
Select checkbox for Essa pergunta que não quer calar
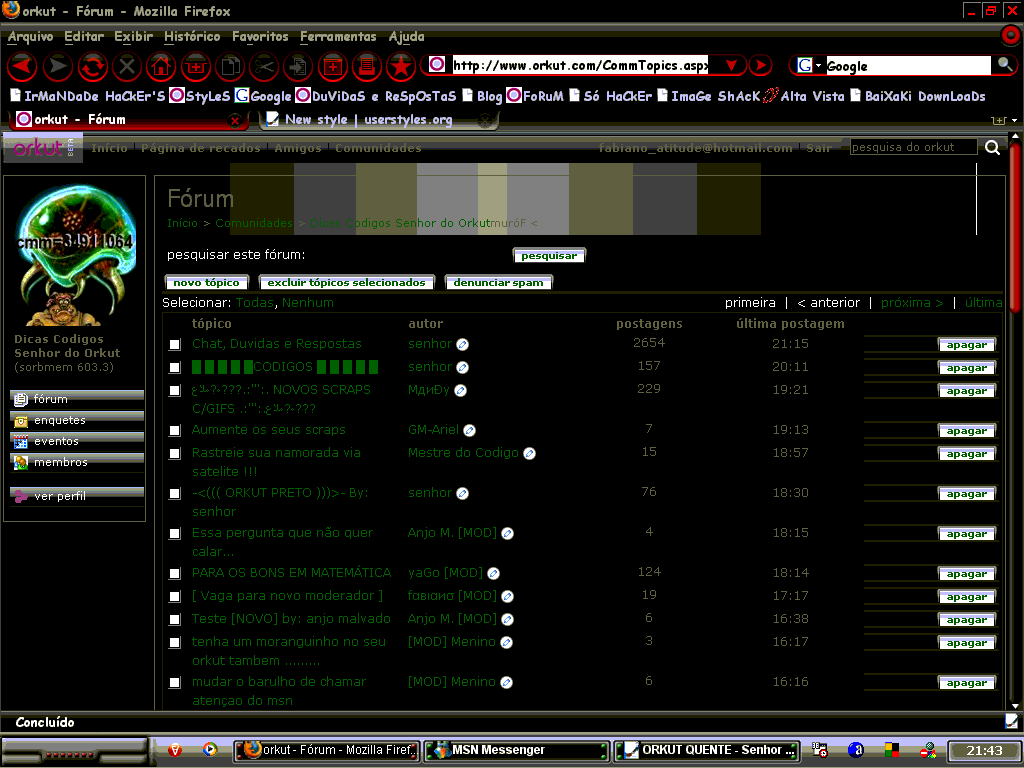(174, 534)
